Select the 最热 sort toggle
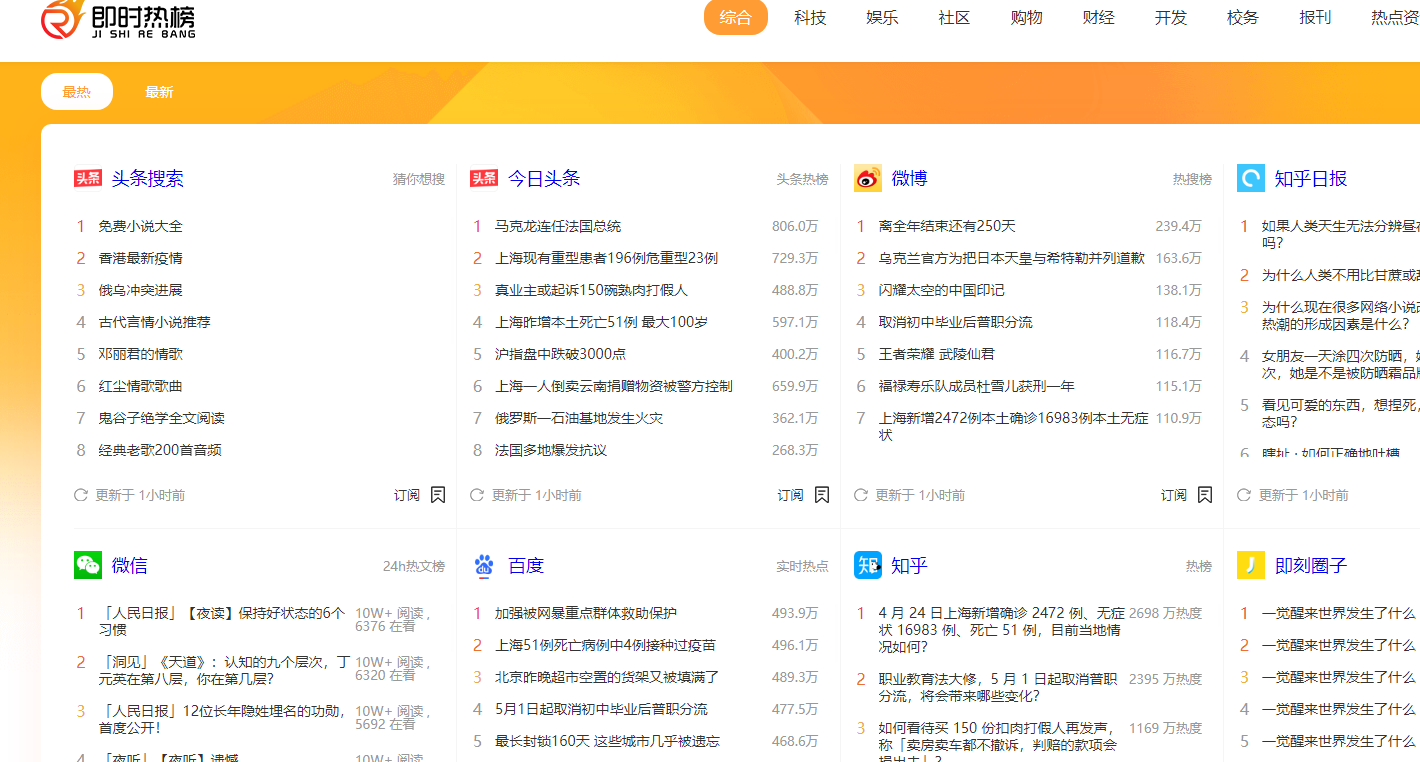 [x=77, y=92]
